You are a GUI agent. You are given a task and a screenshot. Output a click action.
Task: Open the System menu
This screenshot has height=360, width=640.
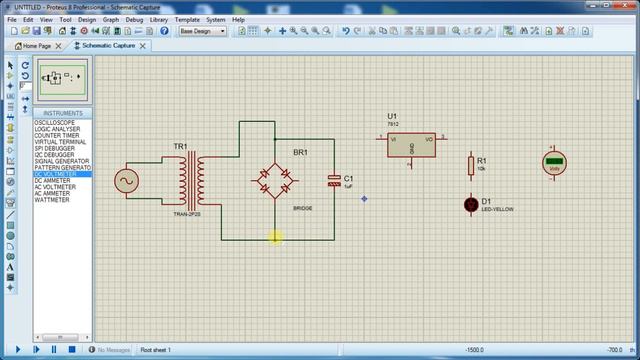tap(216, 20)
